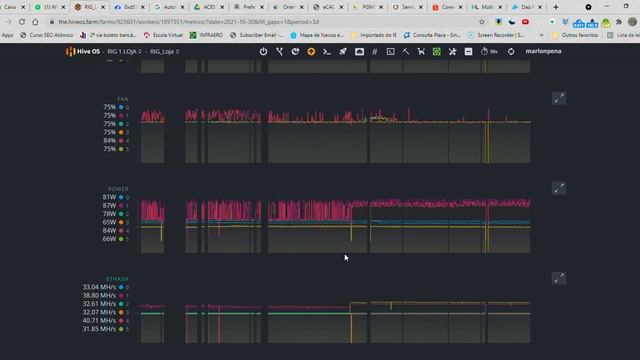Open the RIG_Loja worker dropdown
The width and height of the screenshot is (640, 360).
point(164,51)
